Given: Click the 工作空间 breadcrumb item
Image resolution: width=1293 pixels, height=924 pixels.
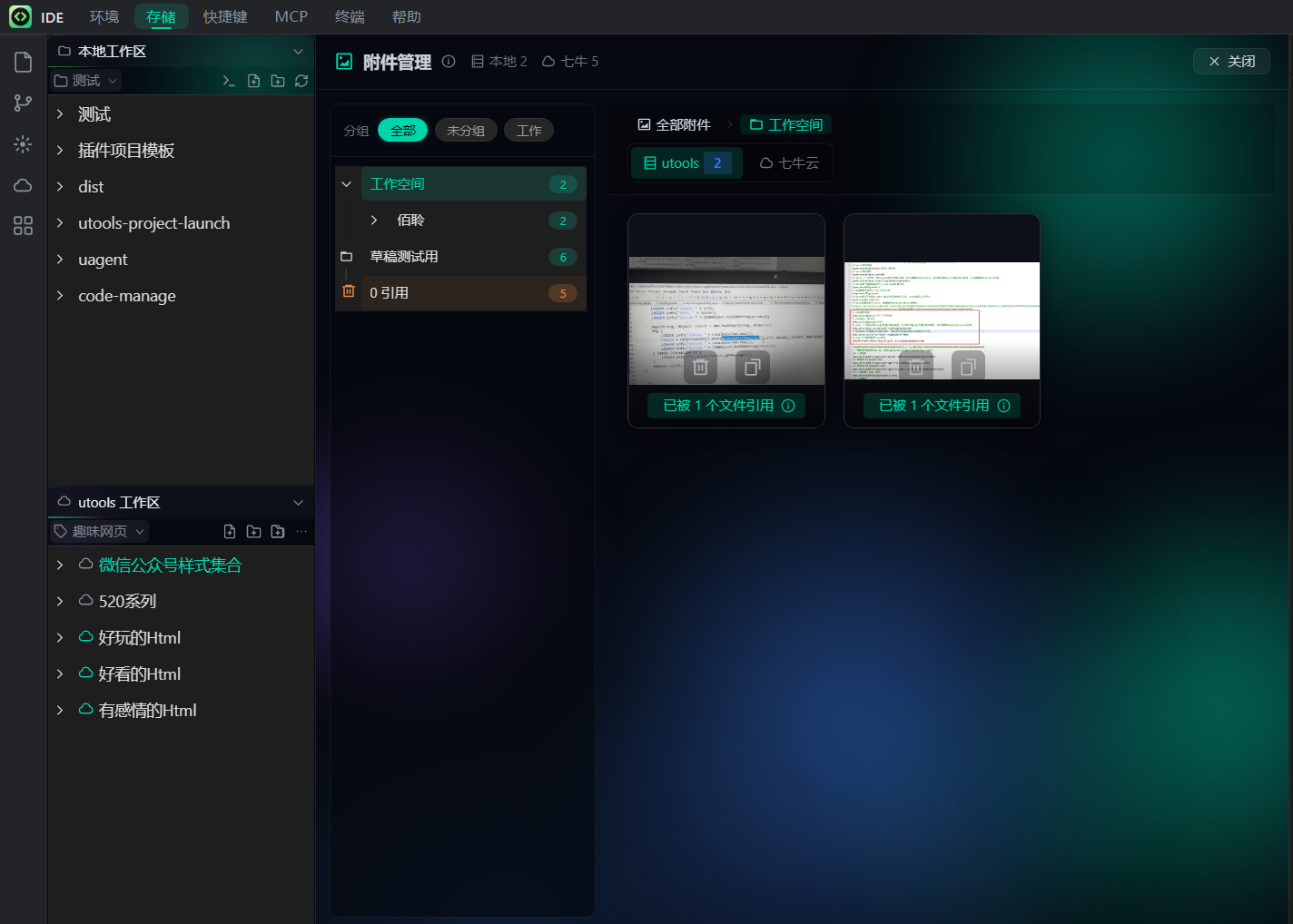Looking at the screenshot, I should click(786, 125).
